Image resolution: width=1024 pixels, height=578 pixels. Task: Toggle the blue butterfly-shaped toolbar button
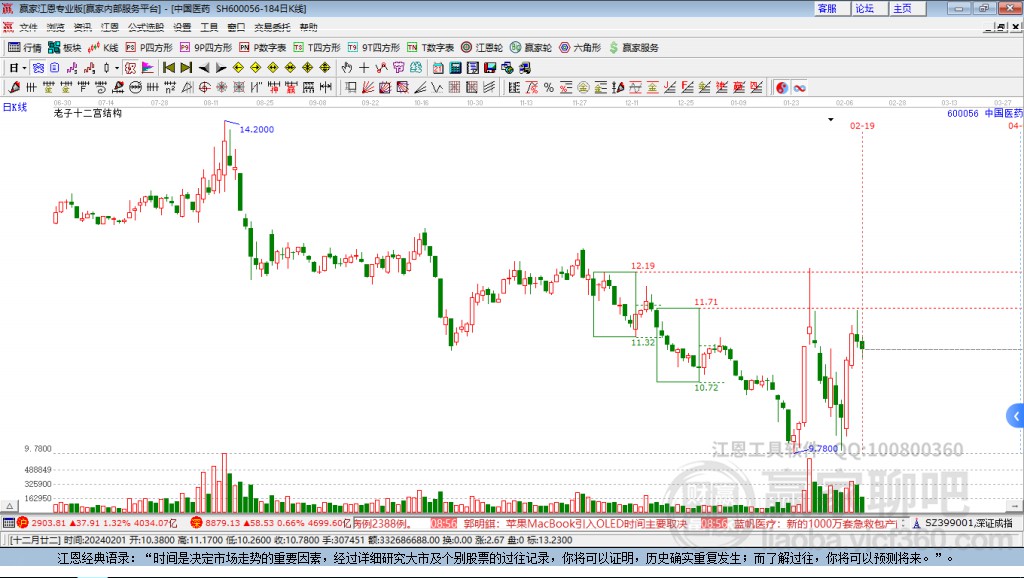pos(39,67)
